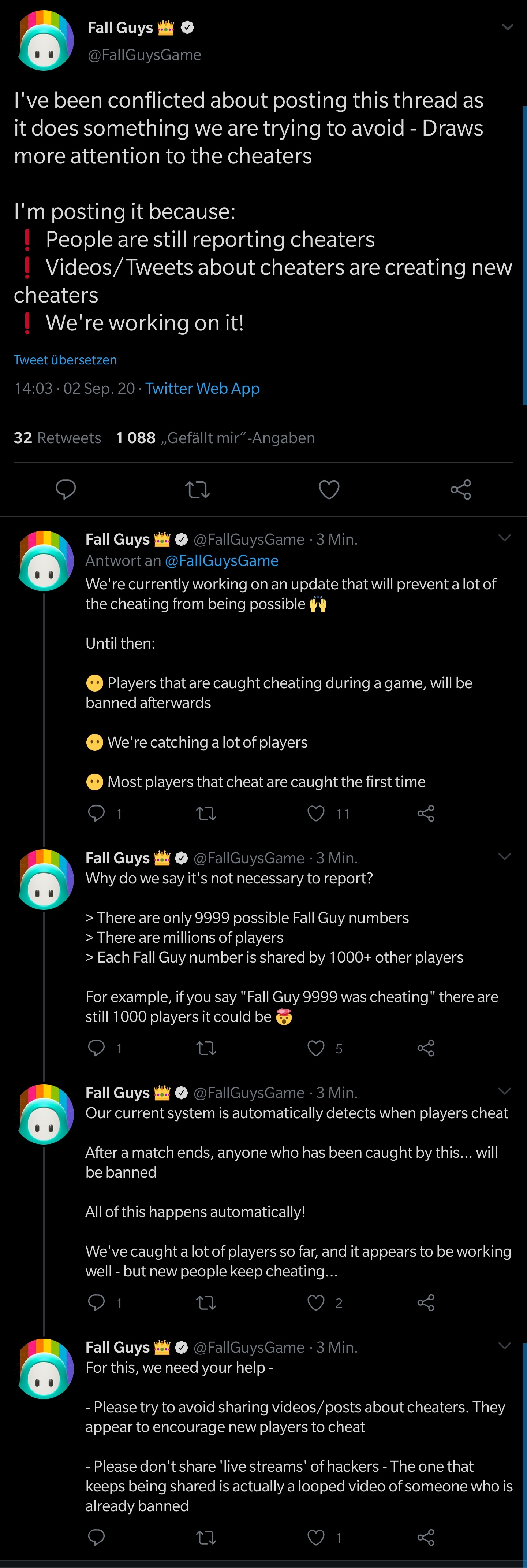Like the 'need your help' tweet
The height and width of the screenshot is (1568, 527).
point(316,1538)
